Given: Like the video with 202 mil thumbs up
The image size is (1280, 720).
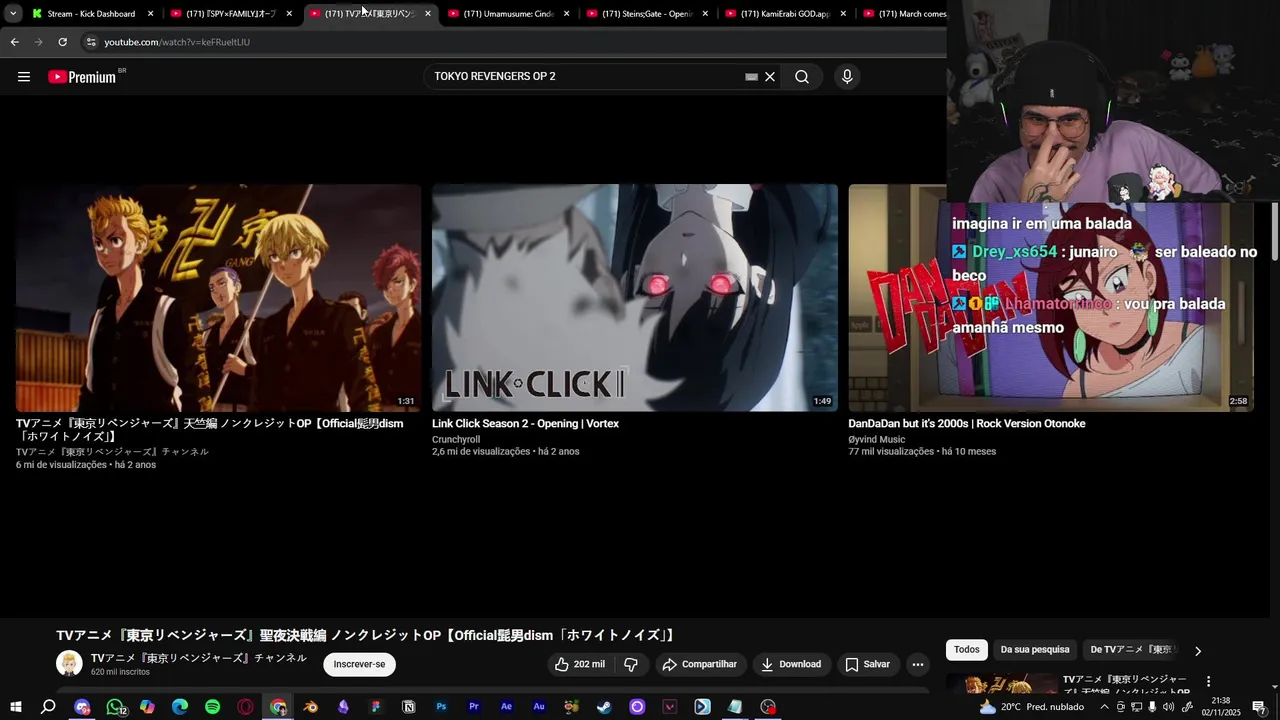Looking at the screenshot, I should [x=580, y=664].
